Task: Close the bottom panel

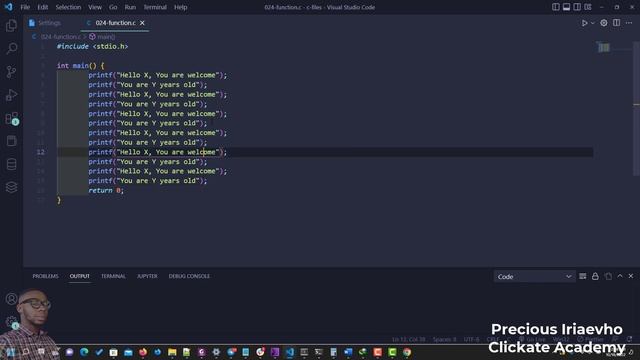Action: (631, 276)
